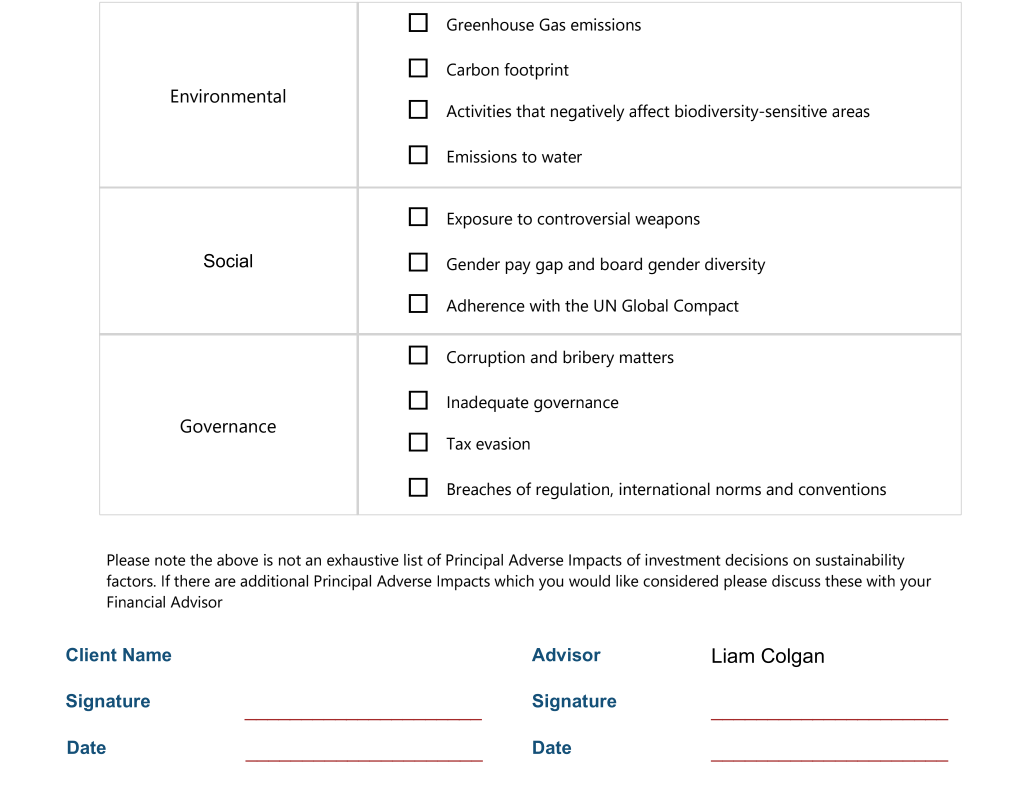Select Adherence with the UN Global Compact
The width and height of the screenshot is (1009, 789).
(418, 304)
